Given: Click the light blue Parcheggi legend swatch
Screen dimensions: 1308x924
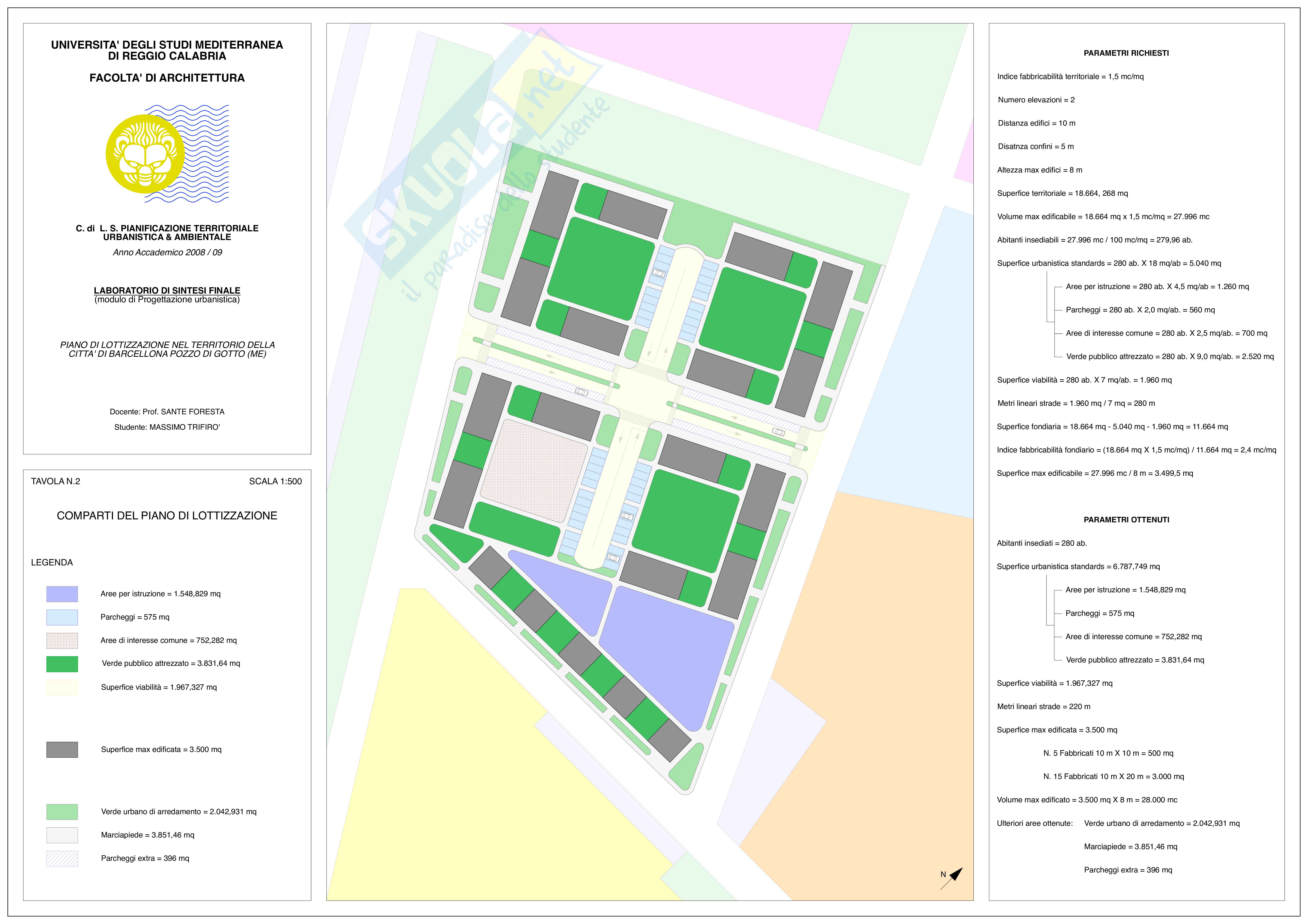Looking at the screenshot, I should [x=62, y=618].
